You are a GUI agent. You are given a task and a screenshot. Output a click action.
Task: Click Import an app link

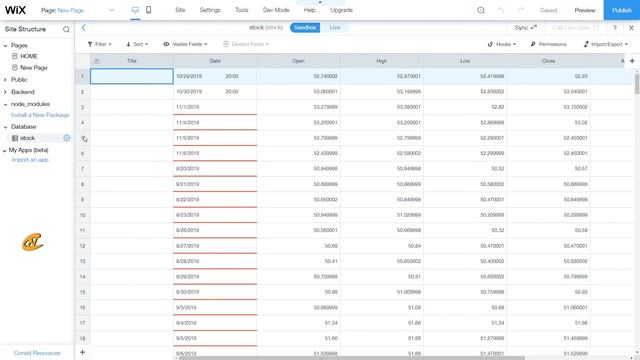pos(30,160)
